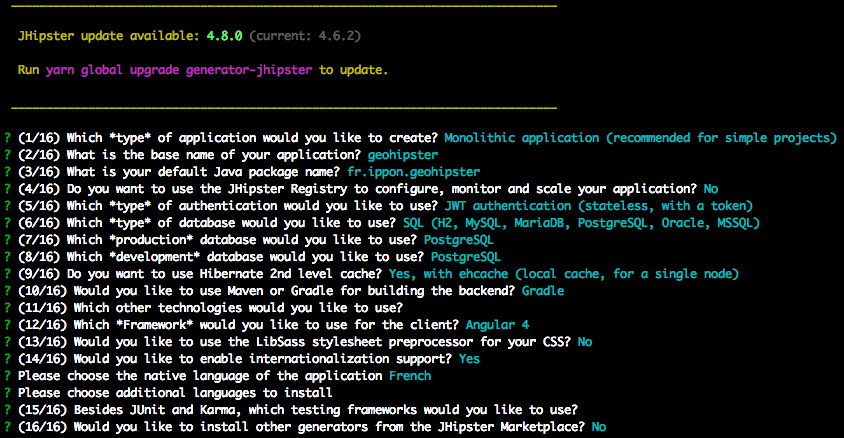Click the Gradle build tool answer
The height and width of the screenshot is (438, 844).
543,290
